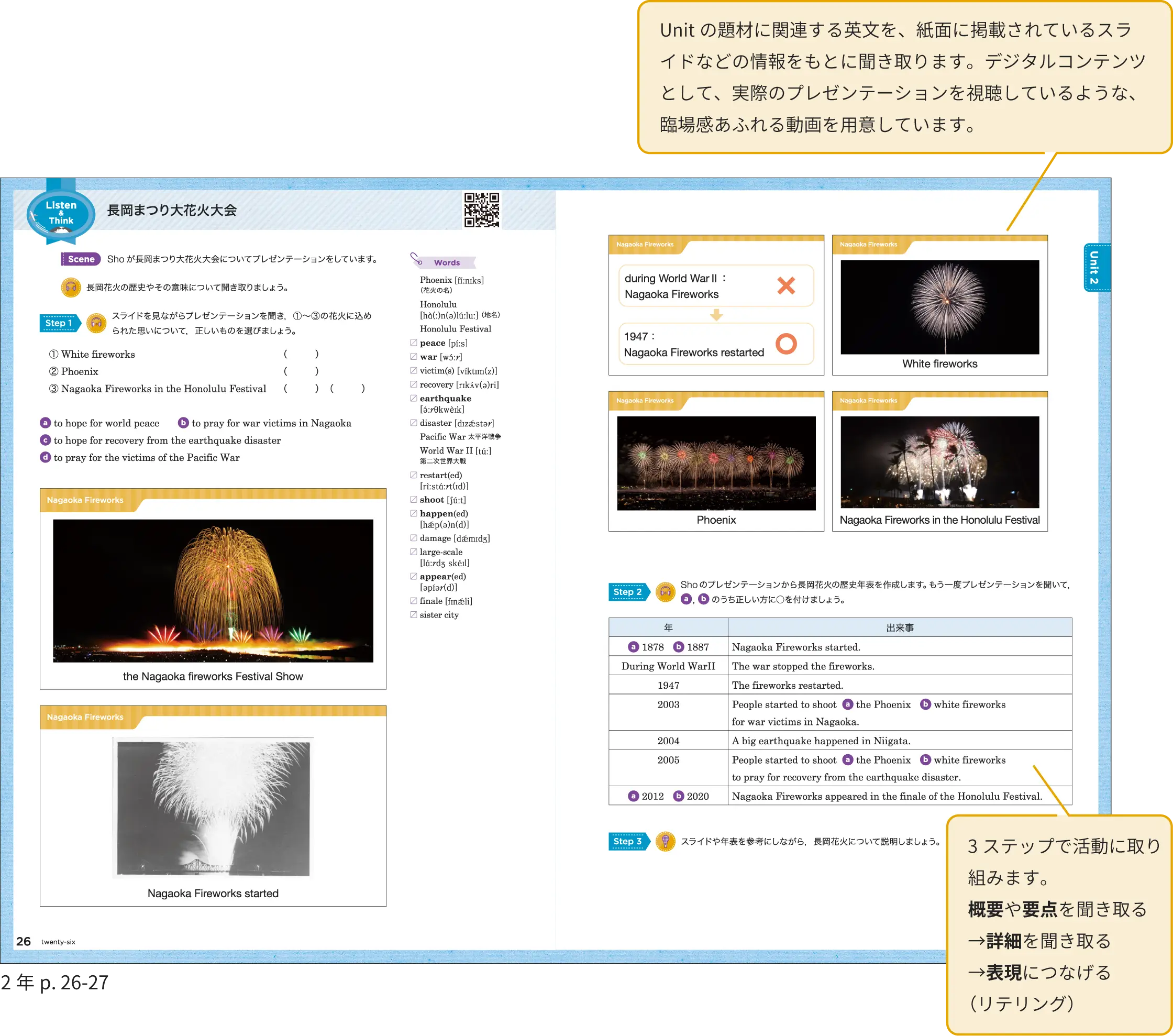Click the Step 3 label
1173x1036 pixels.
[627, 842]
